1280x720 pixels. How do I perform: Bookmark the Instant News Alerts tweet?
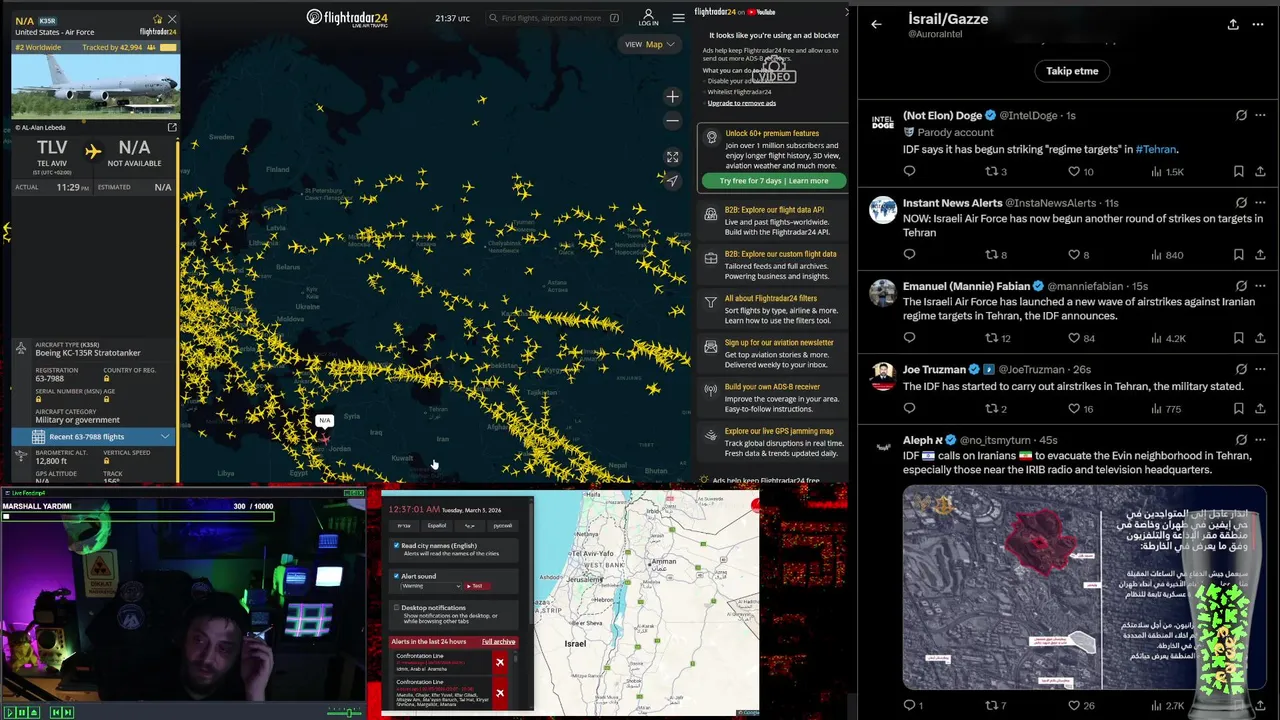tap(1238, 254)
